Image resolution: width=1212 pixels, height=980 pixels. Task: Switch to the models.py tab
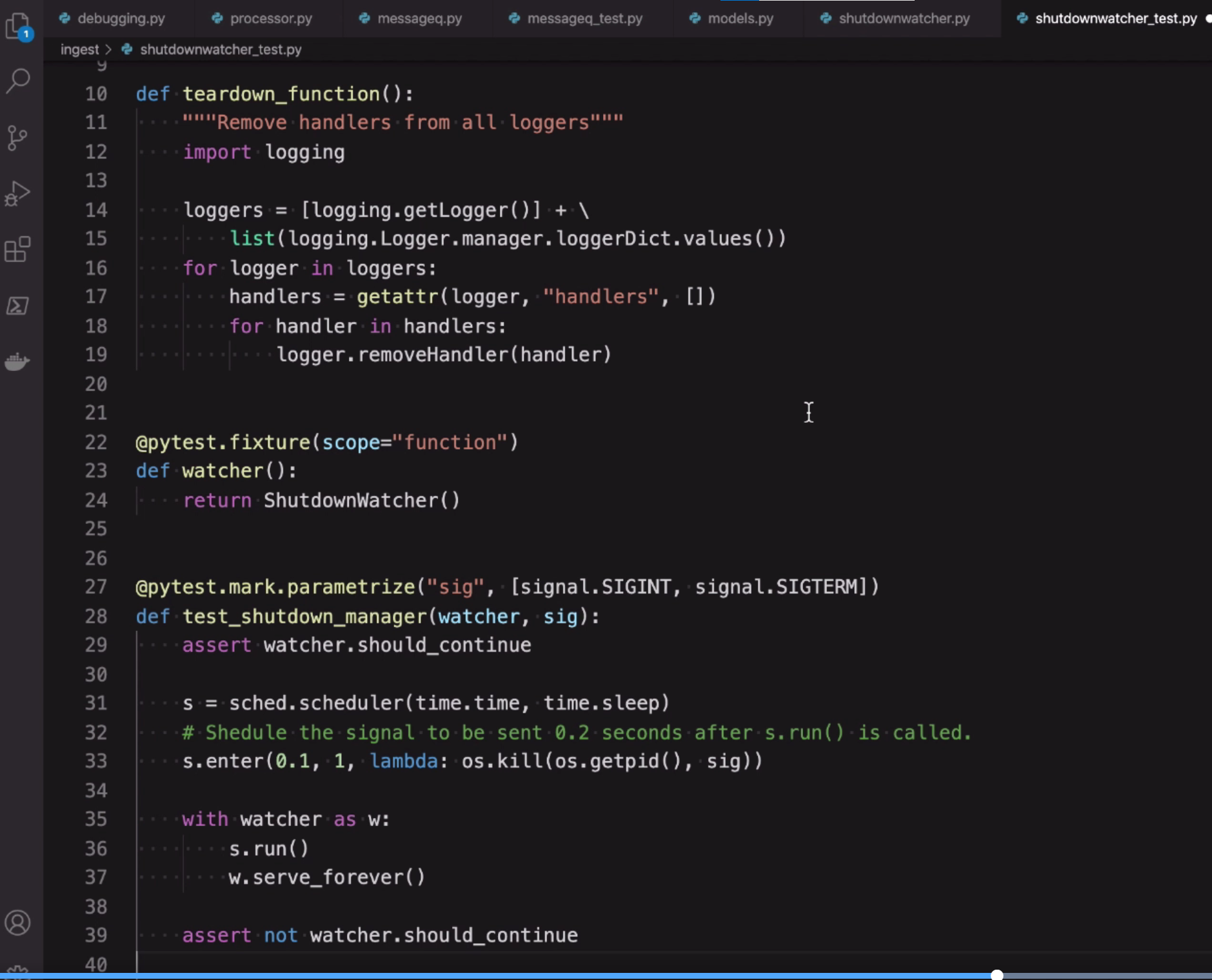tap(740, 18)
